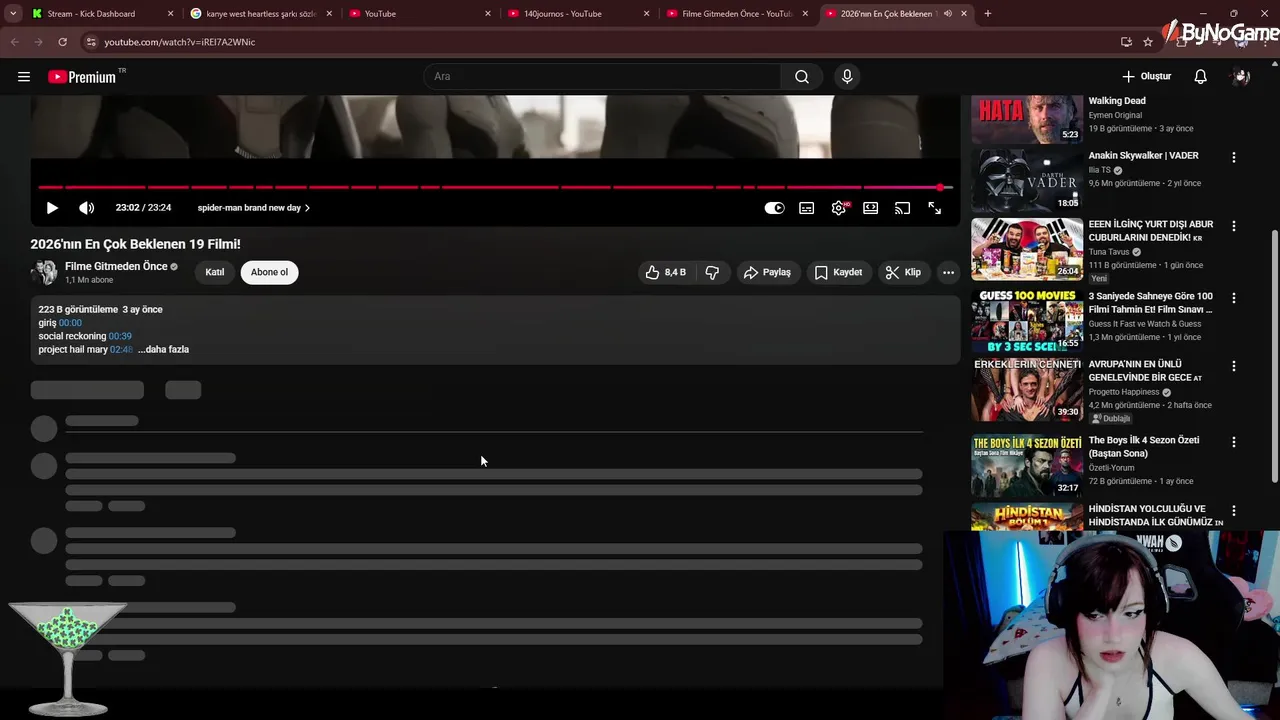
Task: Open the account avatar menu
Action: point(1241,76)
